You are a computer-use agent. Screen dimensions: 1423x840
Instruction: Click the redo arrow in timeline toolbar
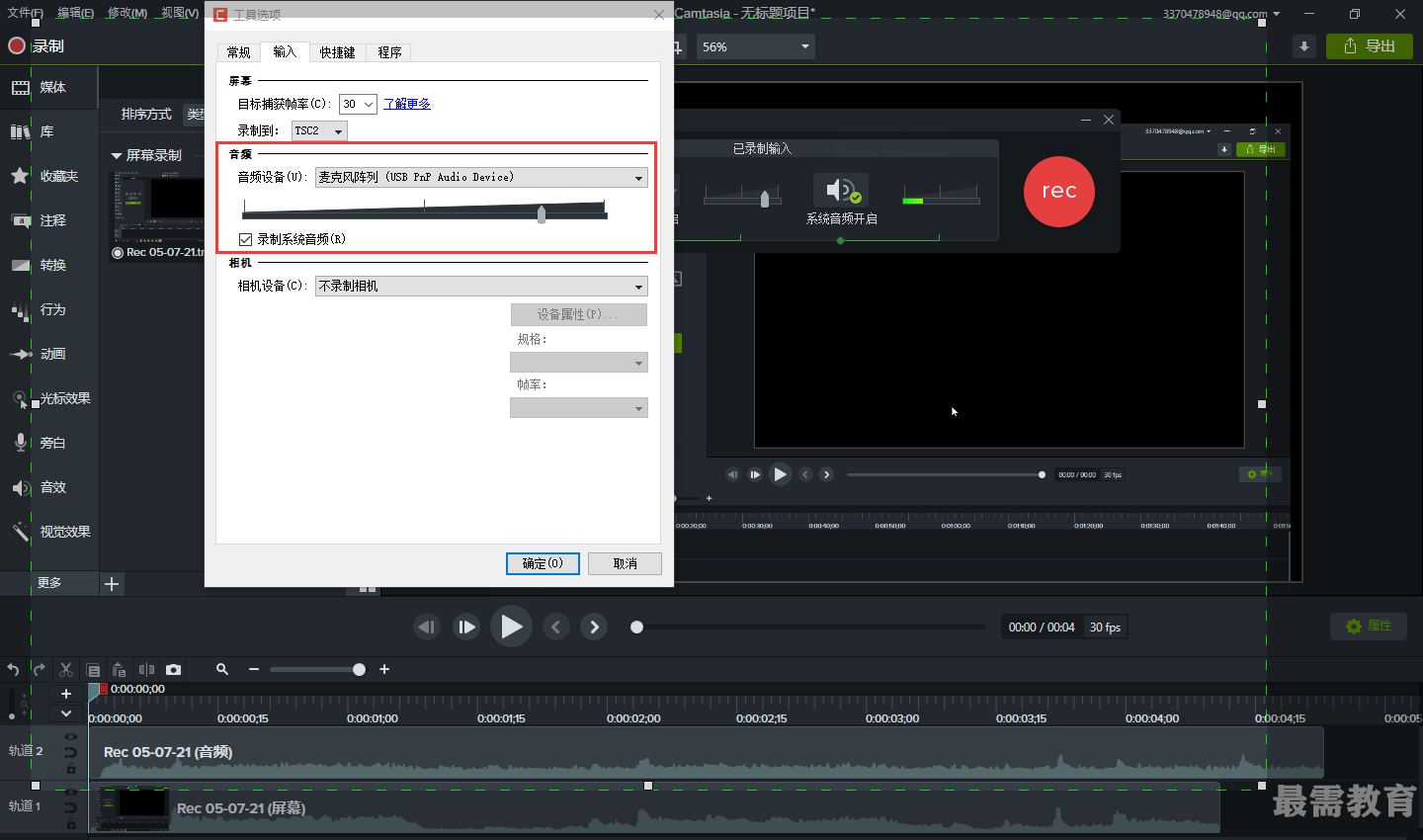[x=39, y=669]
